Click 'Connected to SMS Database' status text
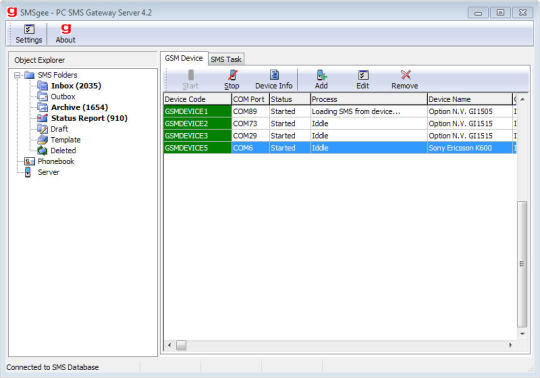The width and height of the screenshot is (540, 378). [53, 367]
